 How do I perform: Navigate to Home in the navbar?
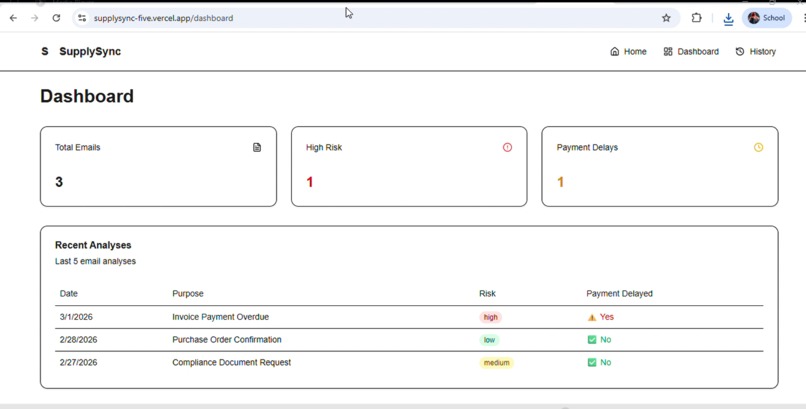pos(628,51)
